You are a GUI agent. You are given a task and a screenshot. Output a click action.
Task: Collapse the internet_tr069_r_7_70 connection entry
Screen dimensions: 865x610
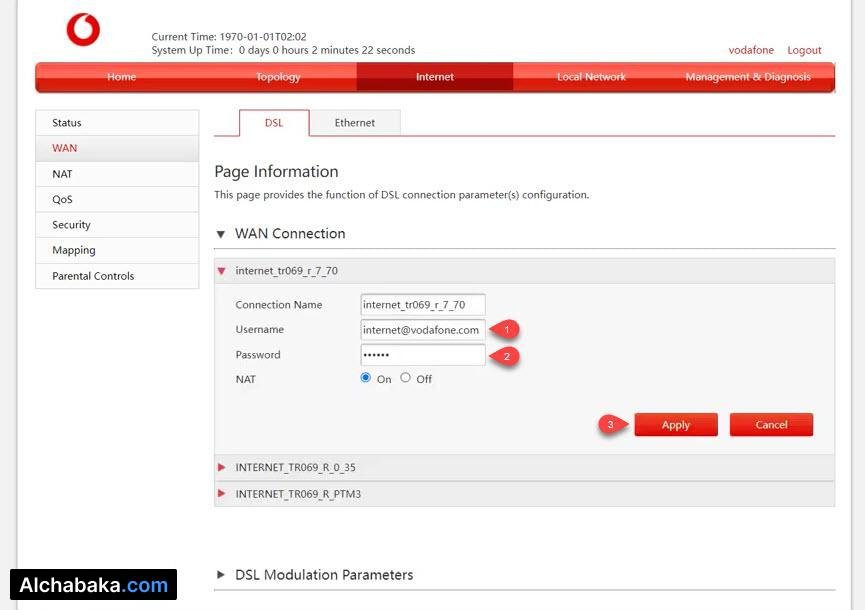[221, 270]
